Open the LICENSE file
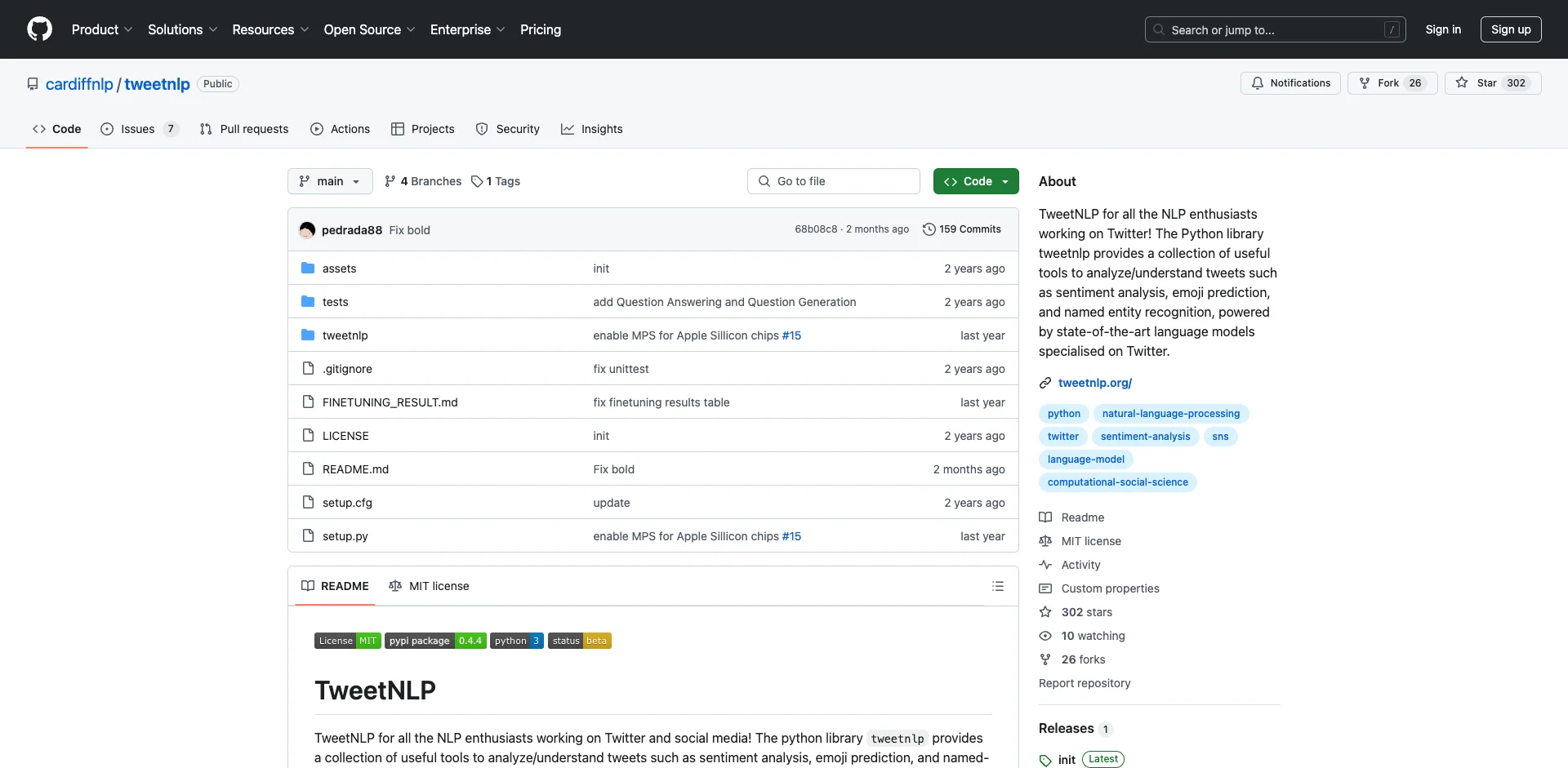Screen dimensions: 1568x768 345,436
